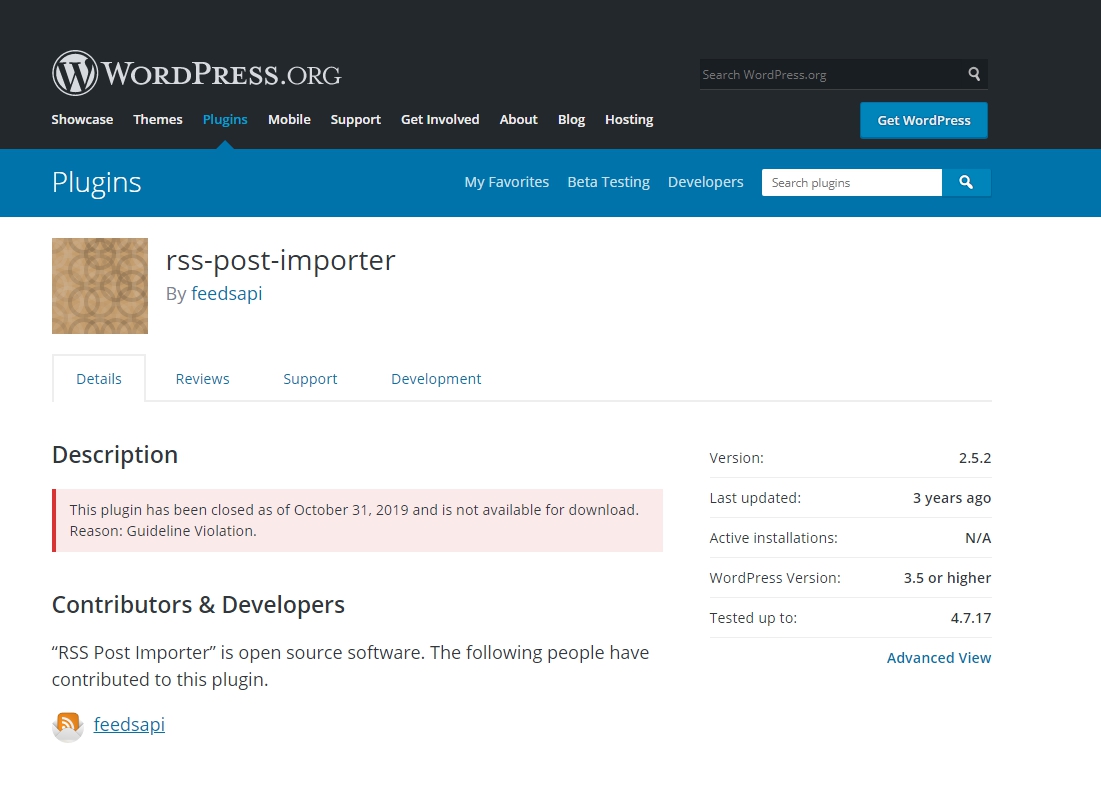The width and height of the screenshot is (1101, 801).
Task: Click the WordPress.org logo
Action: (x=197, y=74)
